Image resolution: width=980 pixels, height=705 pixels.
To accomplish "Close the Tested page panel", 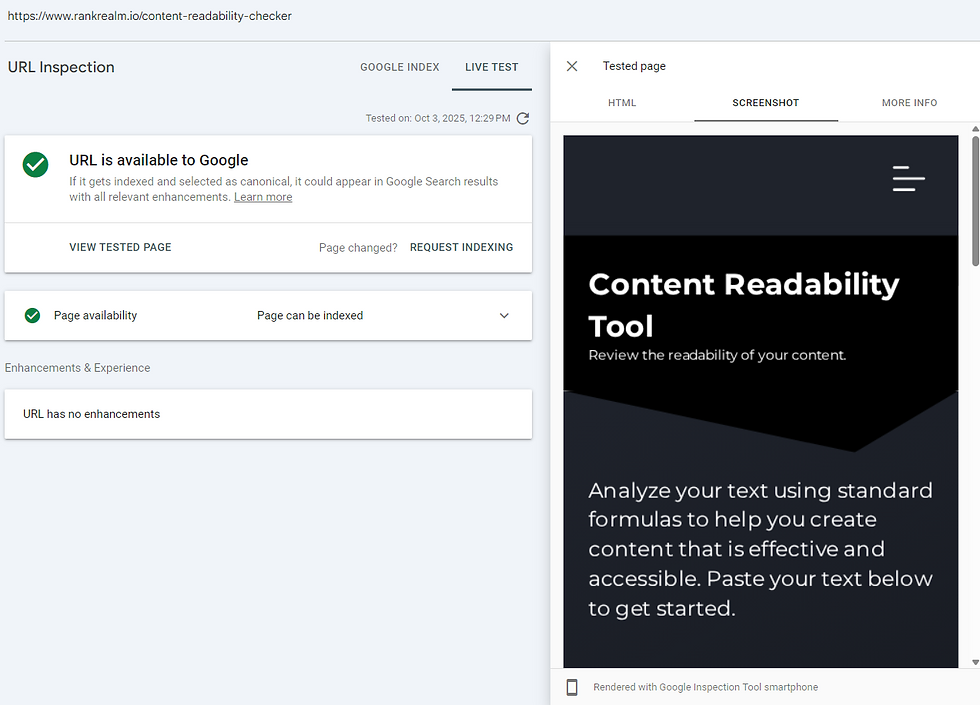I will [x=572, y=66].
